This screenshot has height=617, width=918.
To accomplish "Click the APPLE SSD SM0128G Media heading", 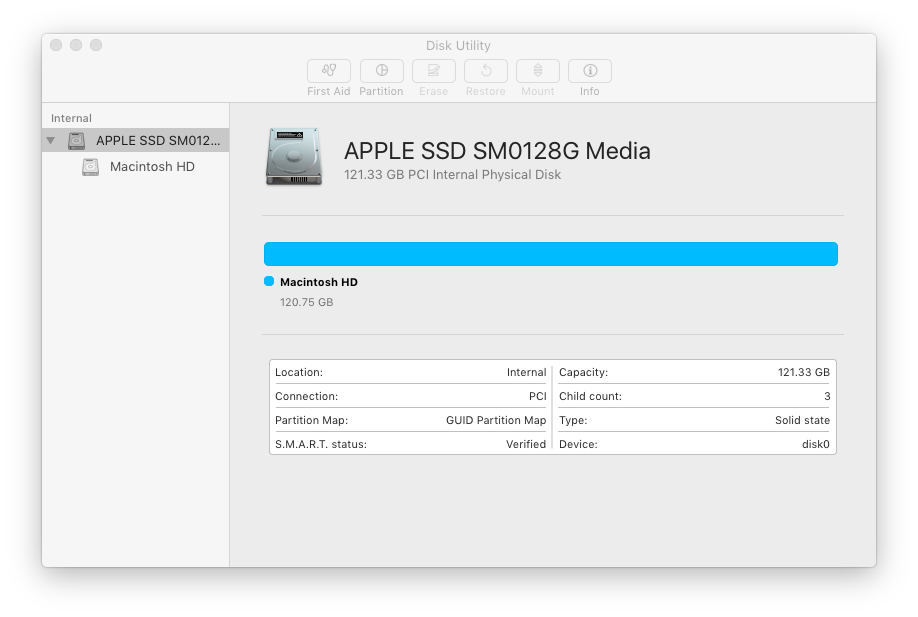I will pyautogui.click(x=497, y=151).
